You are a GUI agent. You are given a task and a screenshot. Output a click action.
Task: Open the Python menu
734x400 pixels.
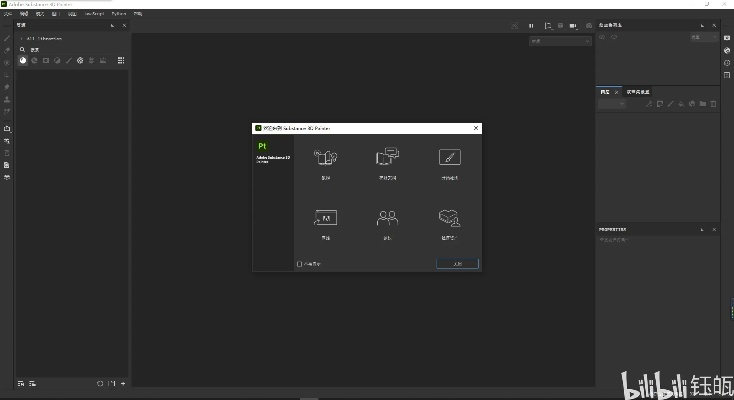119,14
